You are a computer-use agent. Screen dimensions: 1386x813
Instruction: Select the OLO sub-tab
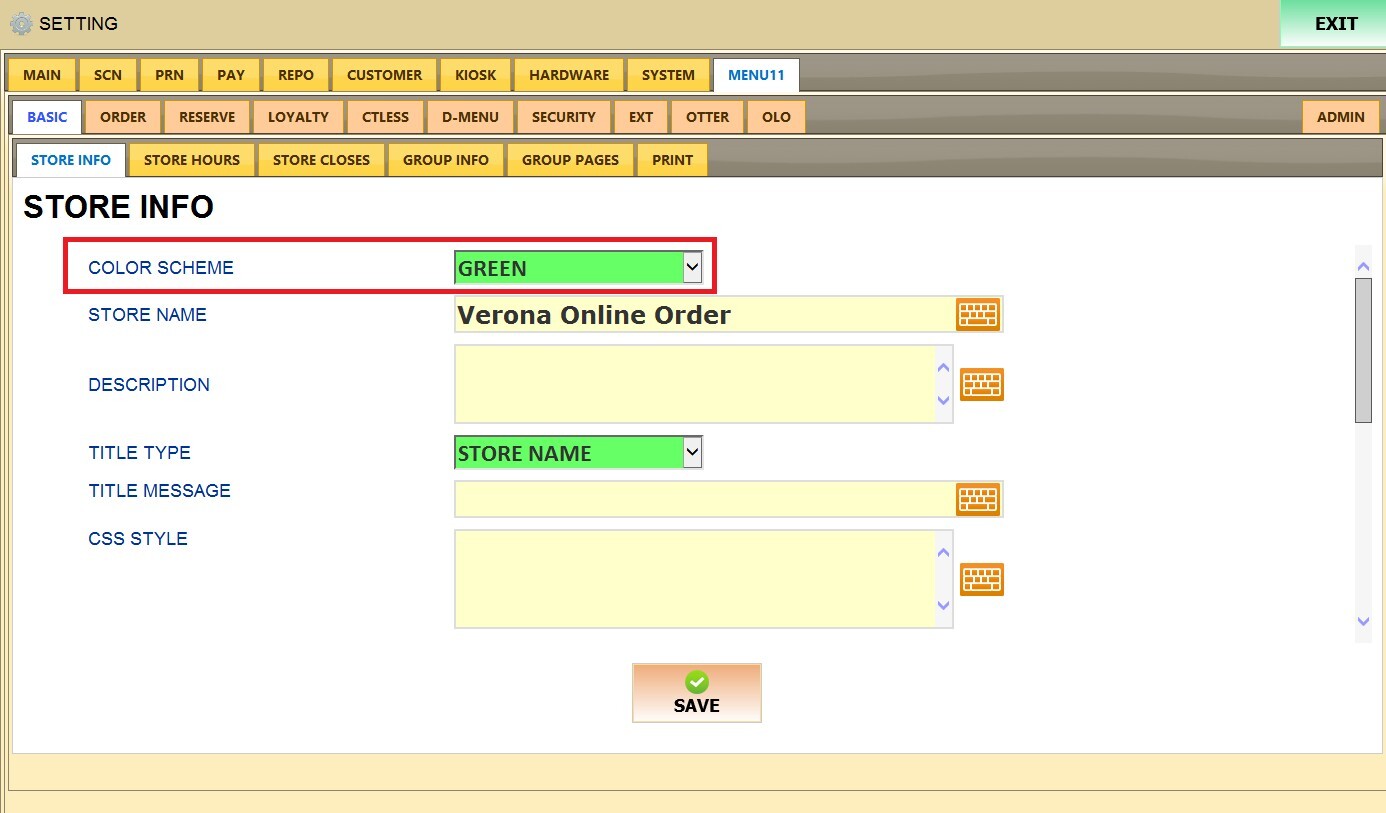pyautogui.click(x=776, y=117)
